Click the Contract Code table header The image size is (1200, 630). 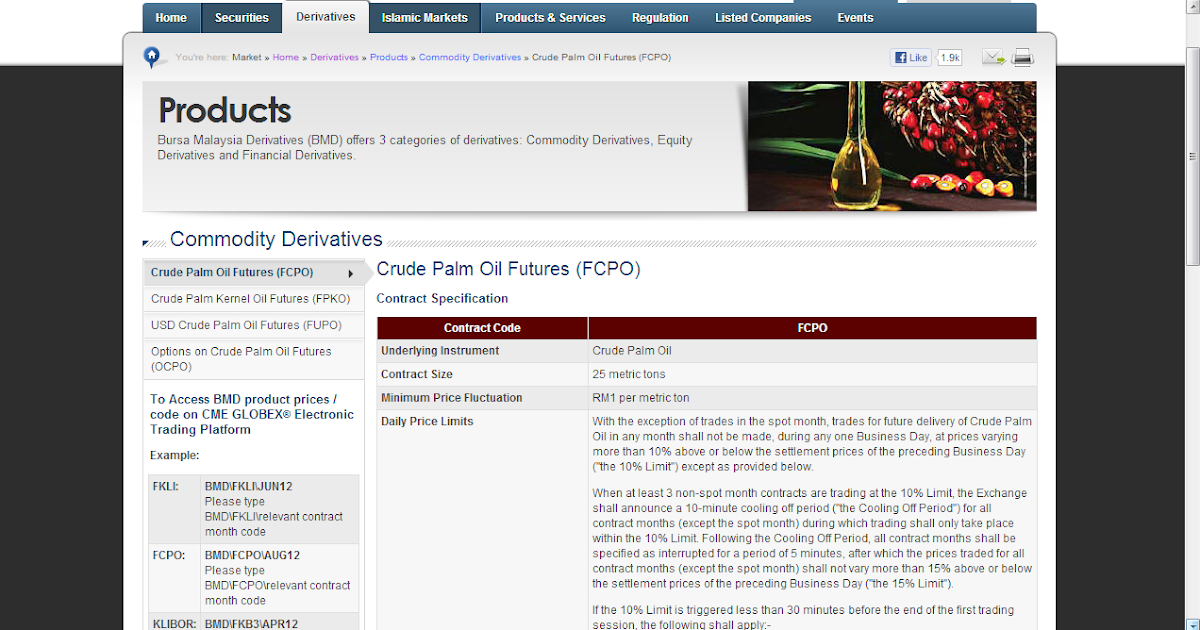click(482, 328)
